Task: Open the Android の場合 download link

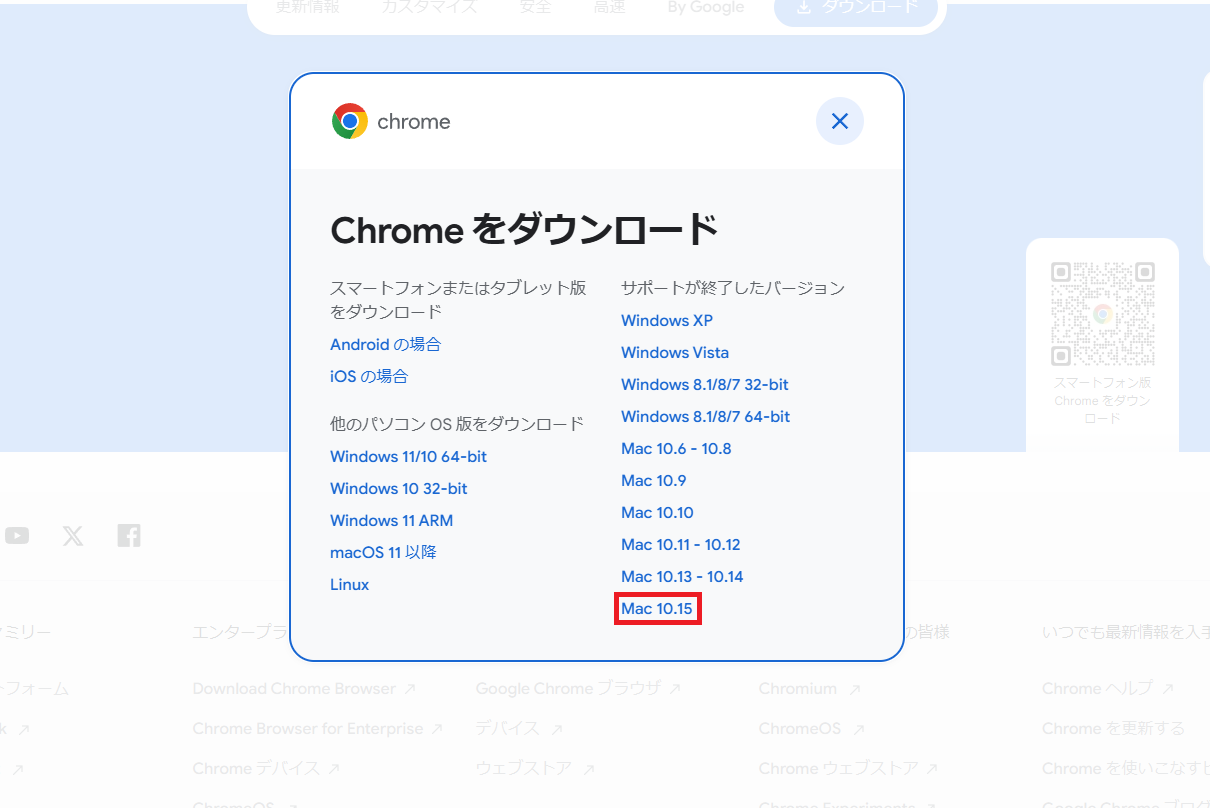Action: [385, 344]
